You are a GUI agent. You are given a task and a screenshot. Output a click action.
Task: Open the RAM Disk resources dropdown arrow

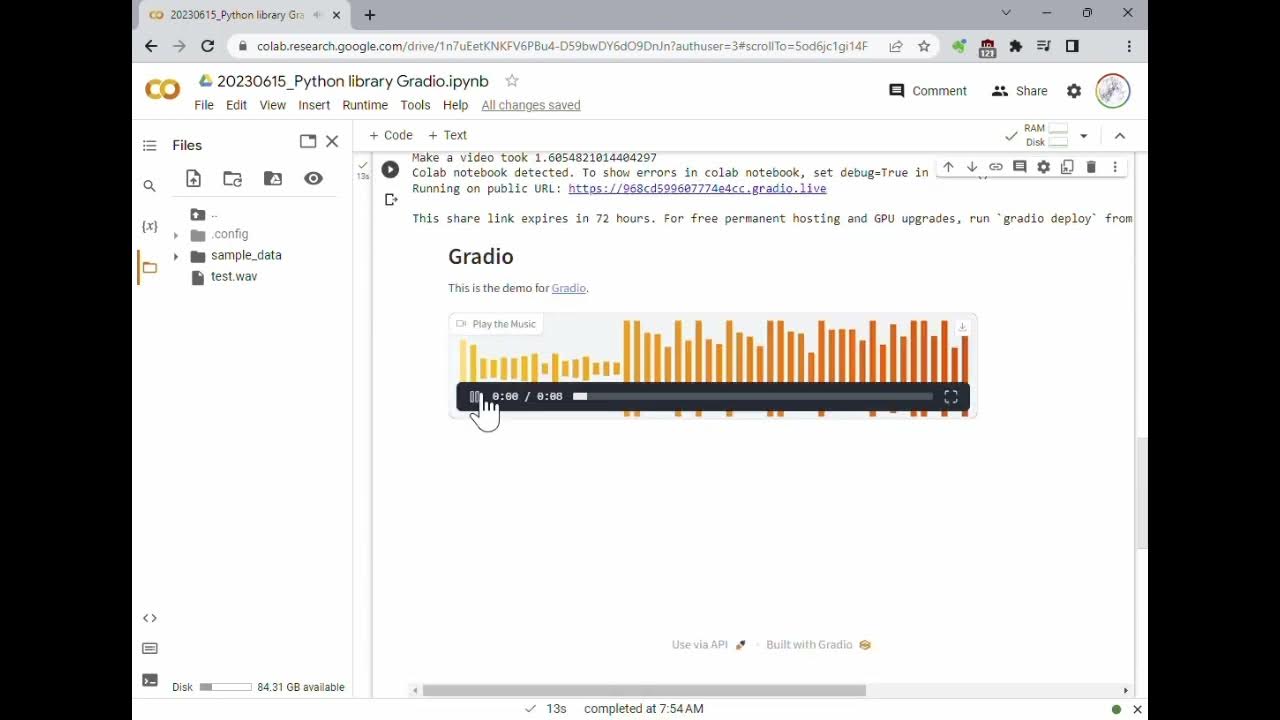click(x=1083, y=136)
